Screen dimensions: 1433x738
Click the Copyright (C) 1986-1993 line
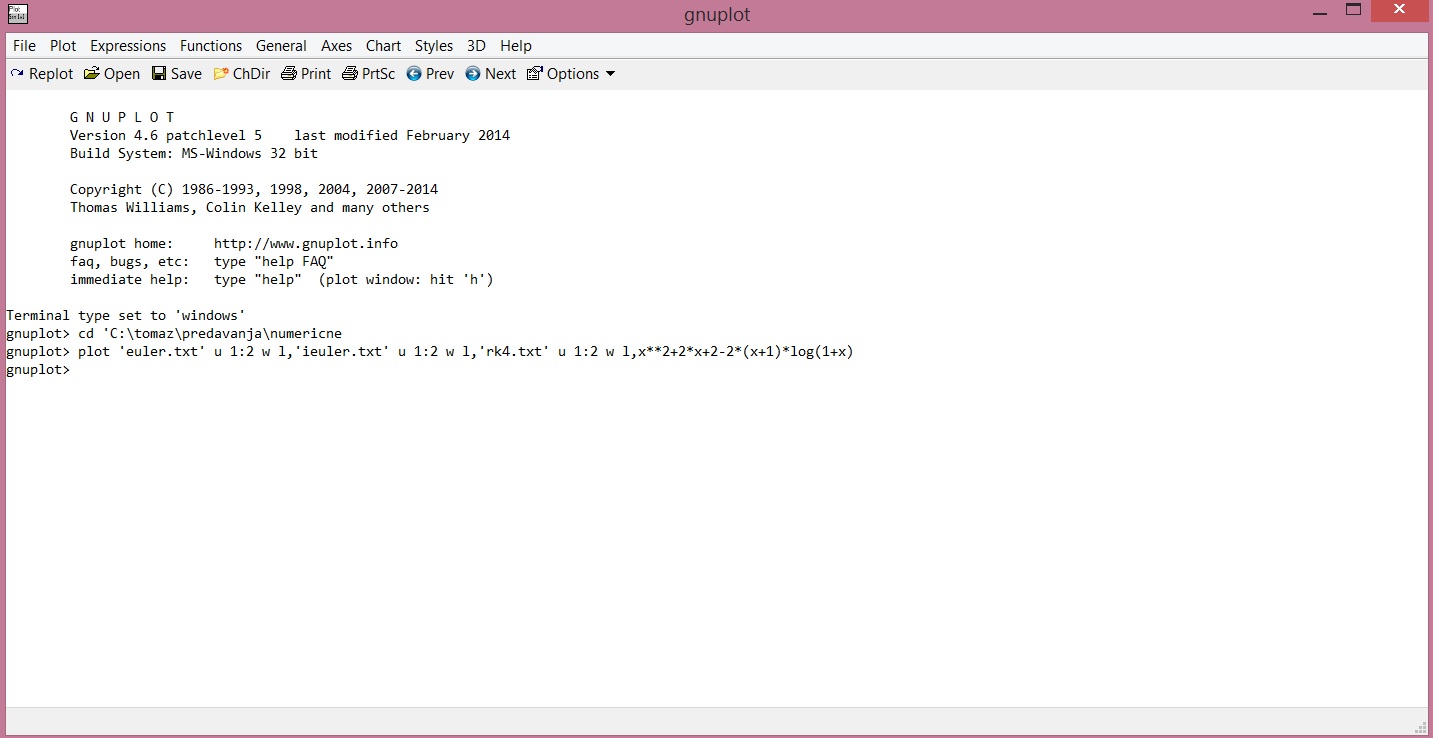[254, 190]
